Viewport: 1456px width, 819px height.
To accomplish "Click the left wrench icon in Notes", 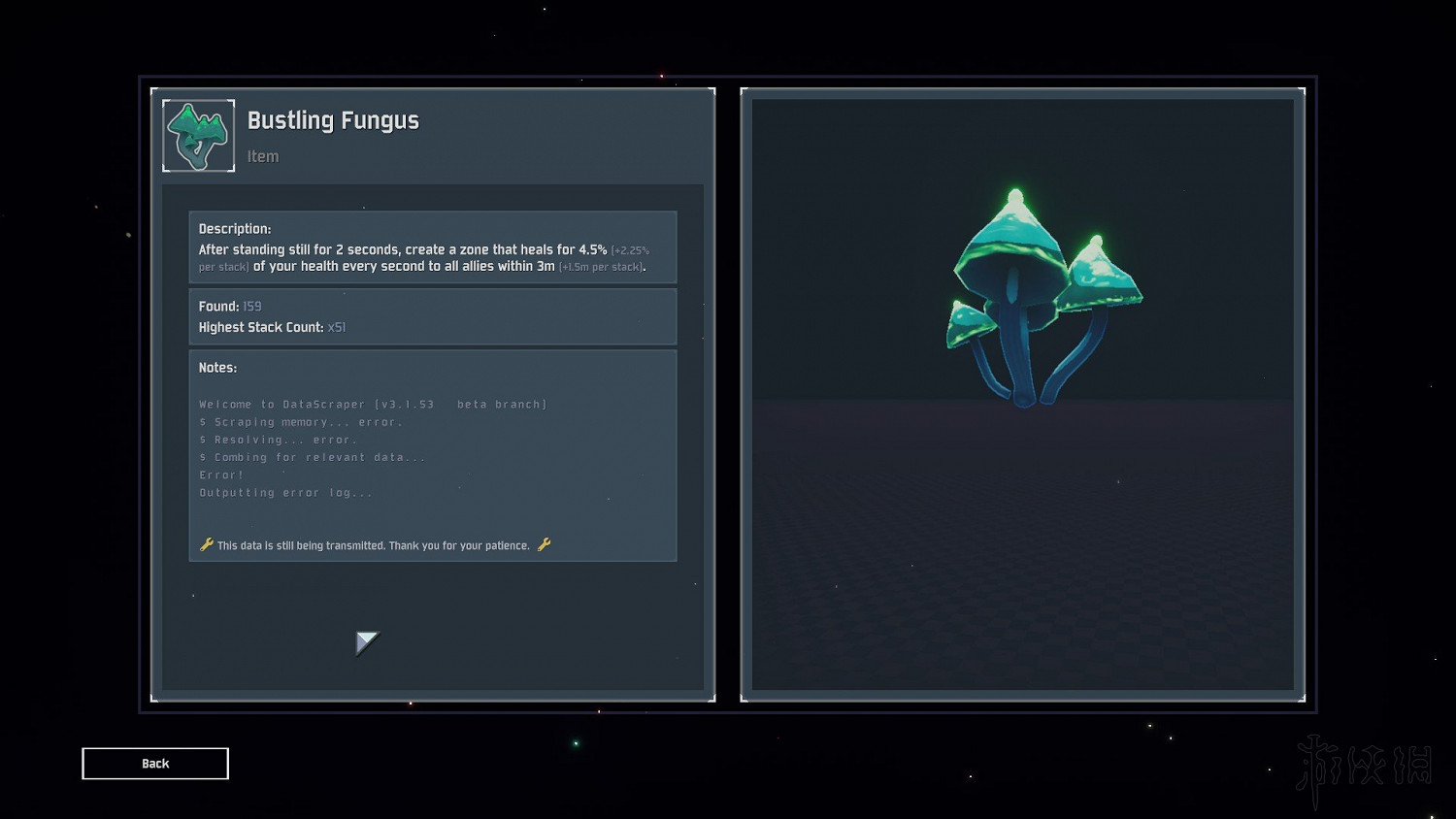I will click(x=206, y=544).
